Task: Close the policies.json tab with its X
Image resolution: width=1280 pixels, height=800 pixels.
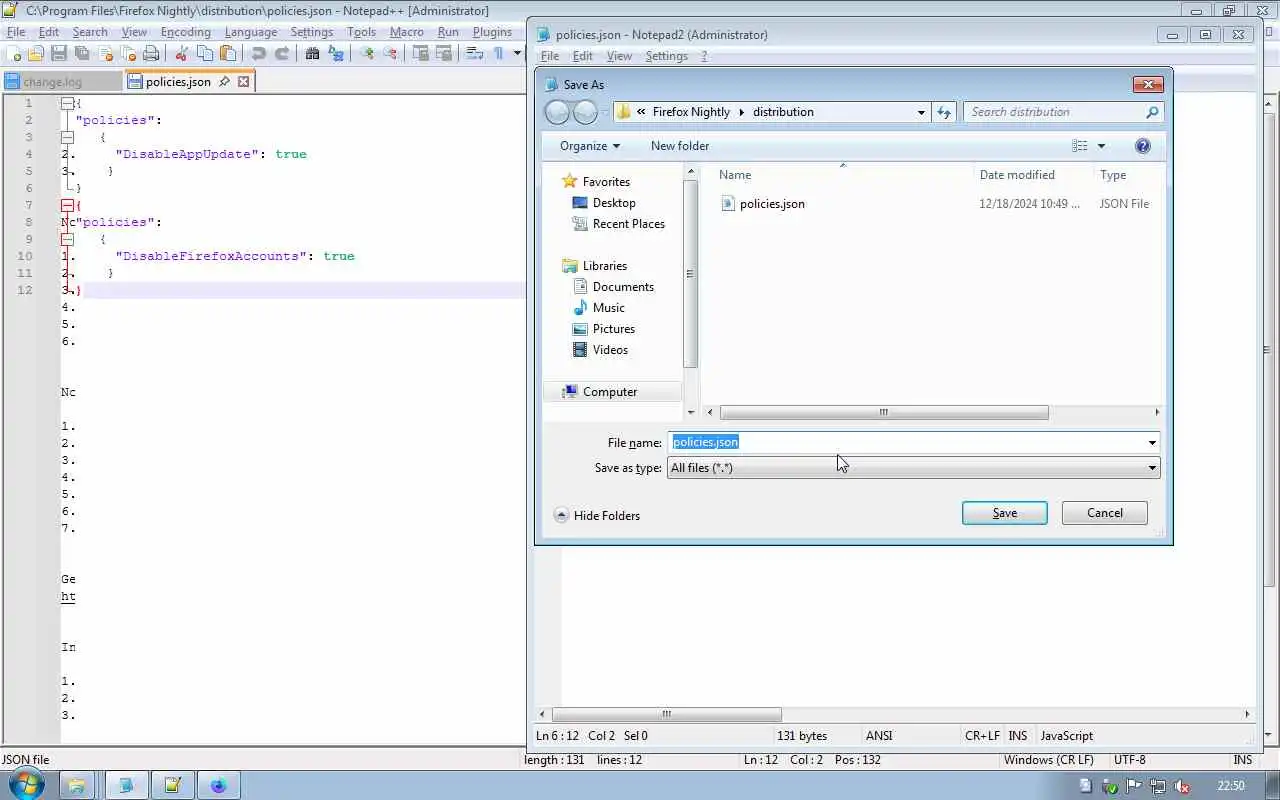Action: pyautogui.click(x=243, y=82)
